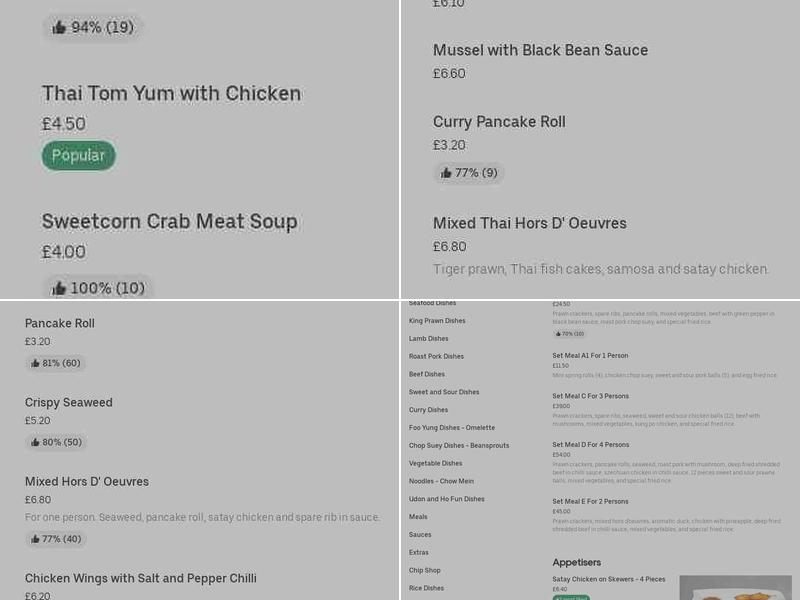800x600 pixels.
Task: Click the thumbs-up icon on the 76% set meal rating
Action: (x=558, y=334)
